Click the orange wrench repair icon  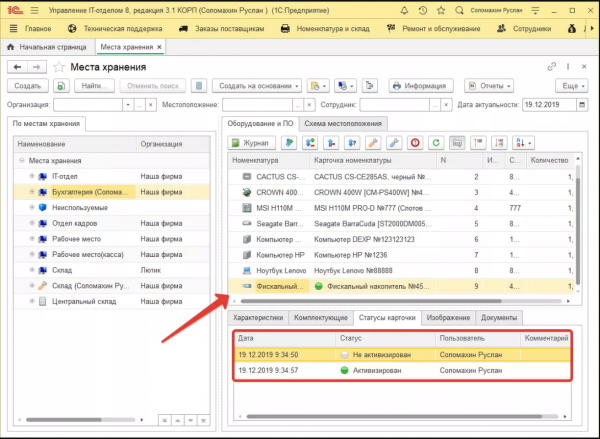pos(373,143)
